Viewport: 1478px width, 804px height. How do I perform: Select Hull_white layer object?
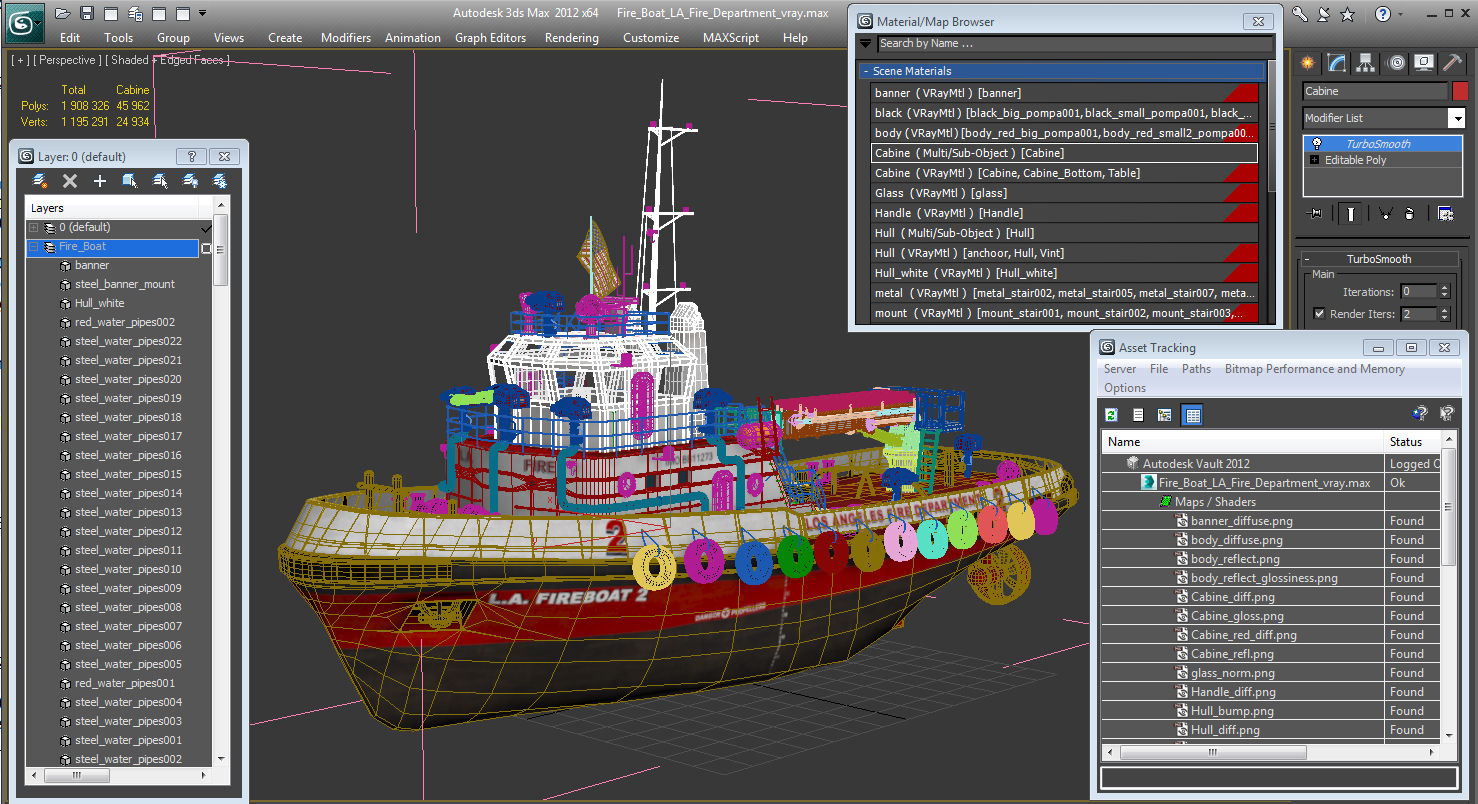coord(99,303)
